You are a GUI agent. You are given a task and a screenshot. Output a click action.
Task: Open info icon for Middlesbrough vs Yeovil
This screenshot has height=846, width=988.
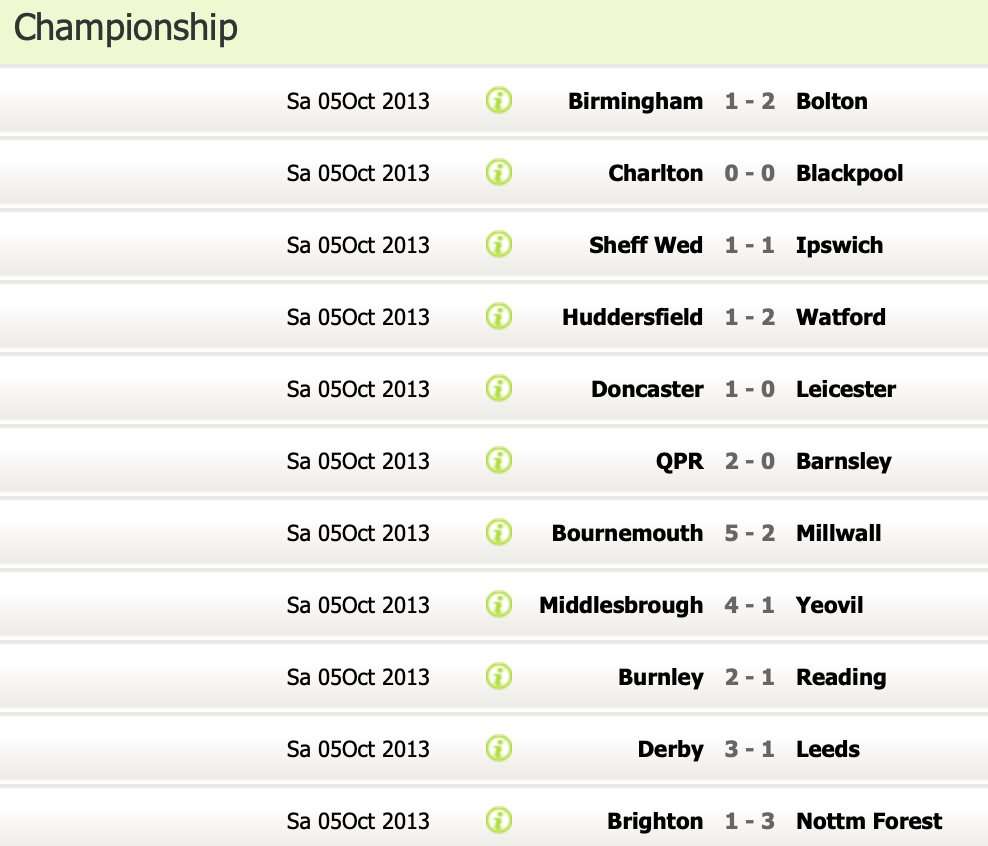point(498,605)
